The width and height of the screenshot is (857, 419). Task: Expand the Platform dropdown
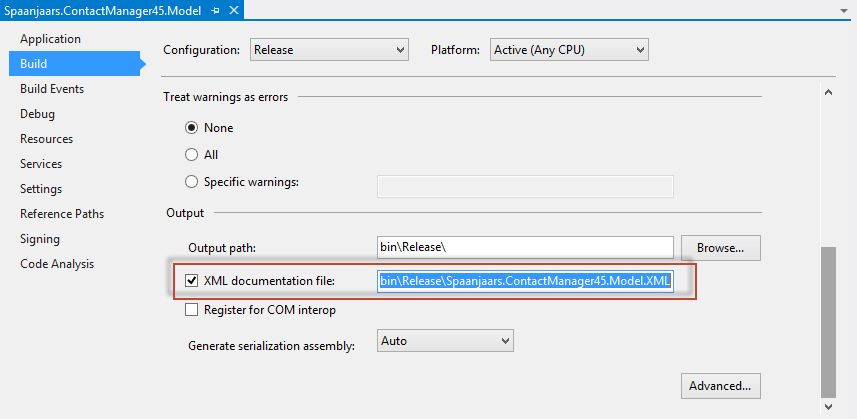coord(568,49)
